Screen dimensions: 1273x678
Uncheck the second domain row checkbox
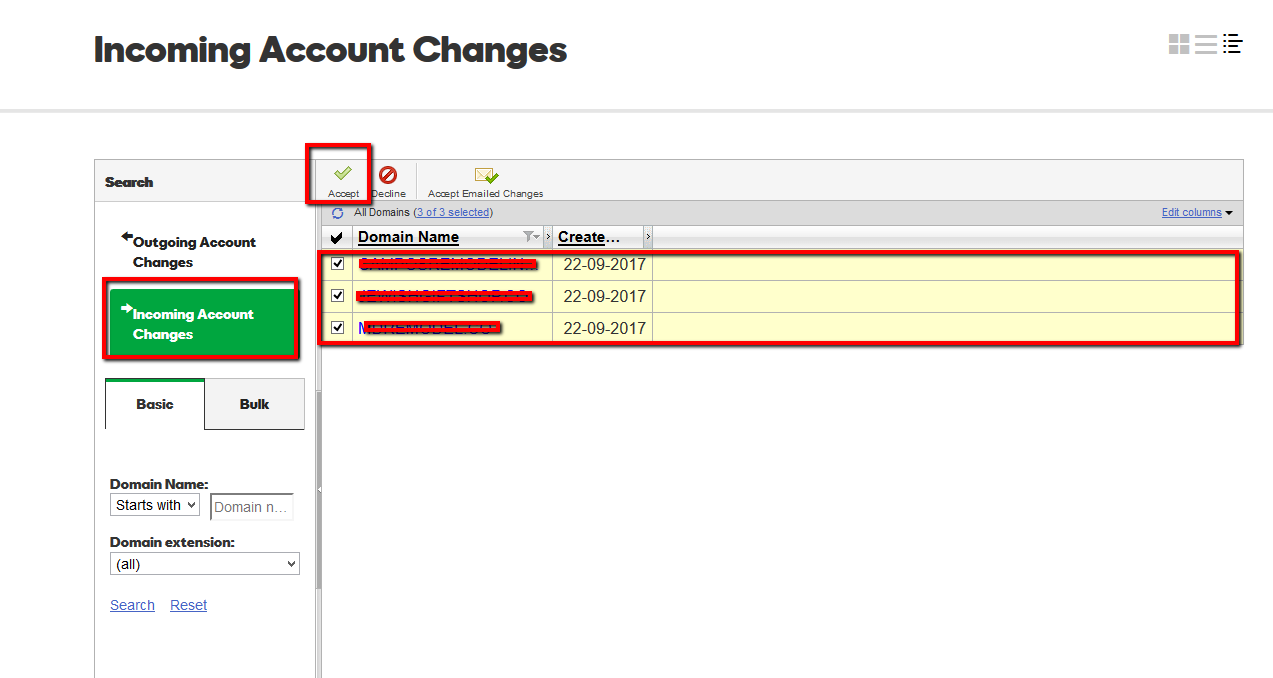[338, 296]
